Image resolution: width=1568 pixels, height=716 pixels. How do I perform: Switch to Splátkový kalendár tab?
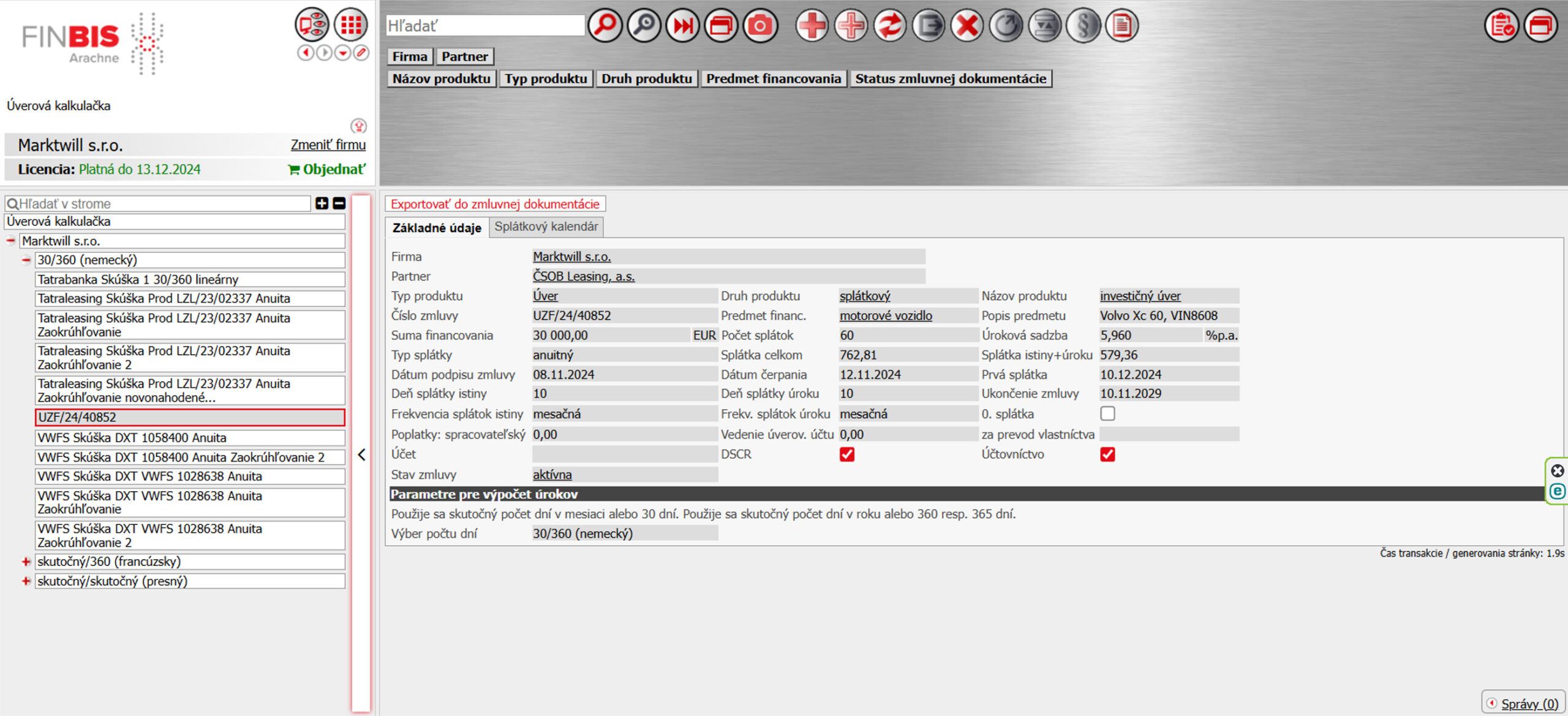pos(546,227)
